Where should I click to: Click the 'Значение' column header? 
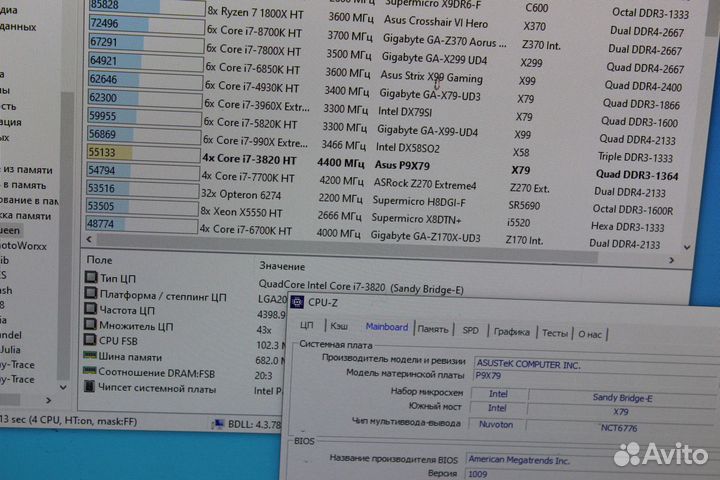pos(282,266)
